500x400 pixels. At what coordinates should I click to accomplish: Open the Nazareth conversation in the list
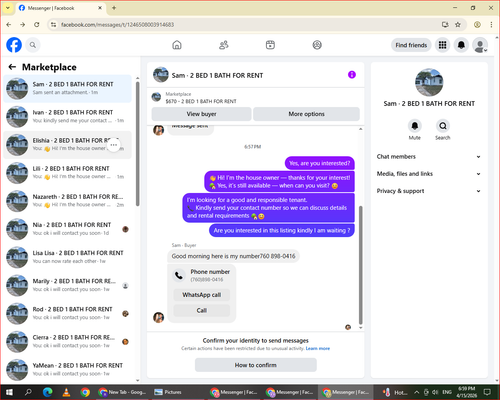(68, 201)
